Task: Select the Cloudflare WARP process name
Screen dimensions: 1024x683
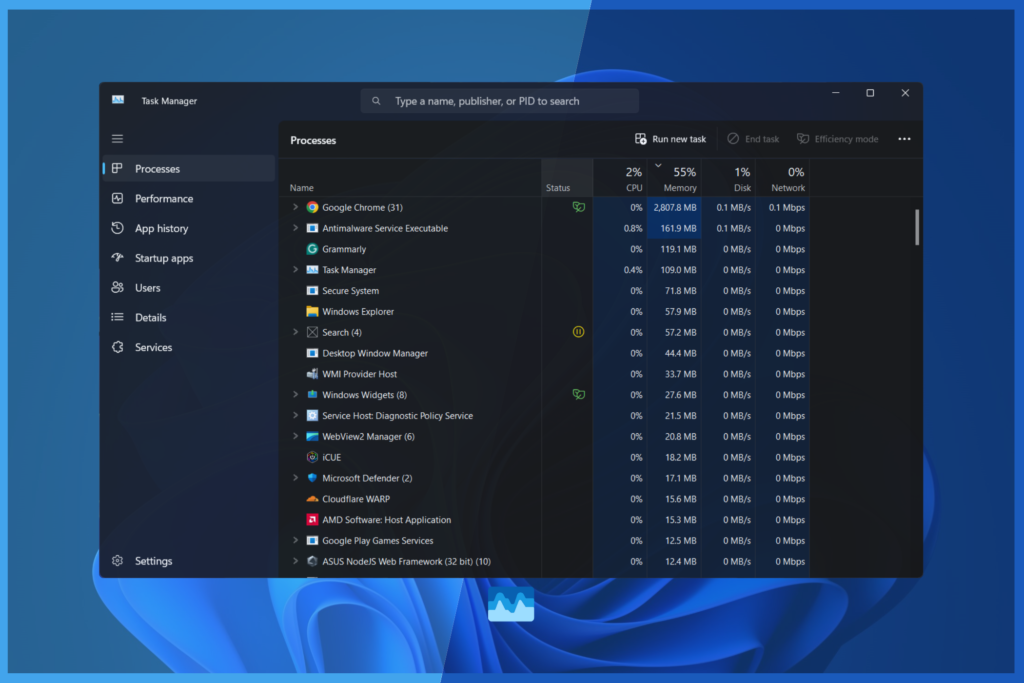Action: (356, 499)
